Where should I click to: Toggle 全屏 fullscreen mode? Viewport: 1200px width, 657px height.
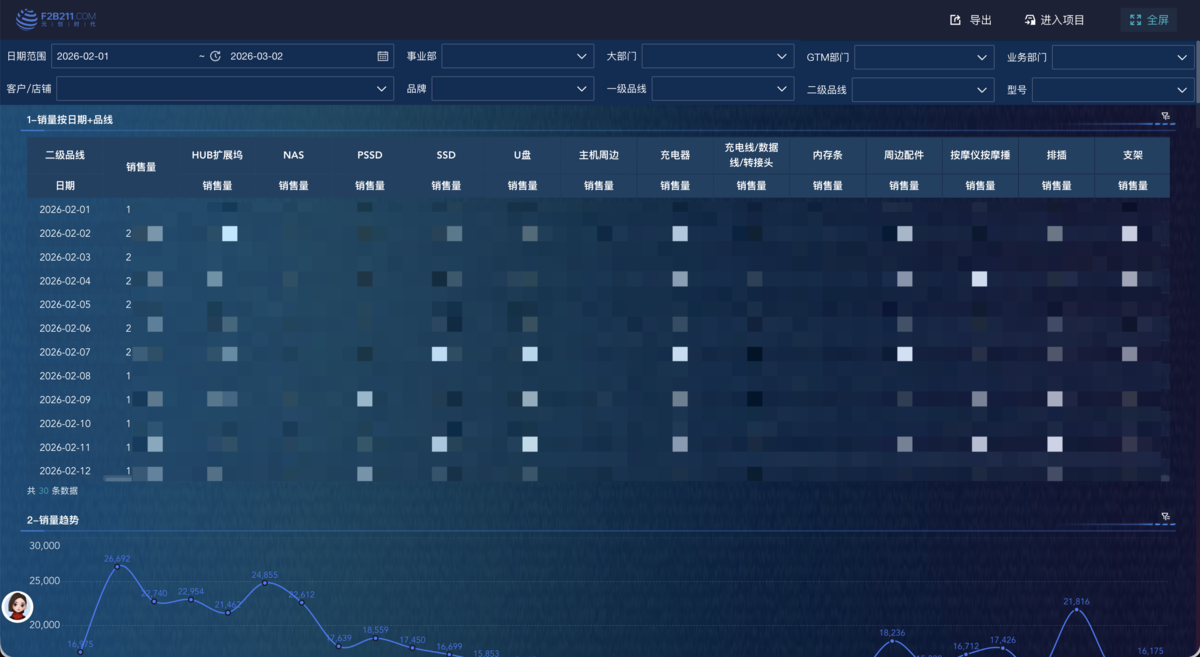[1148, 20]
